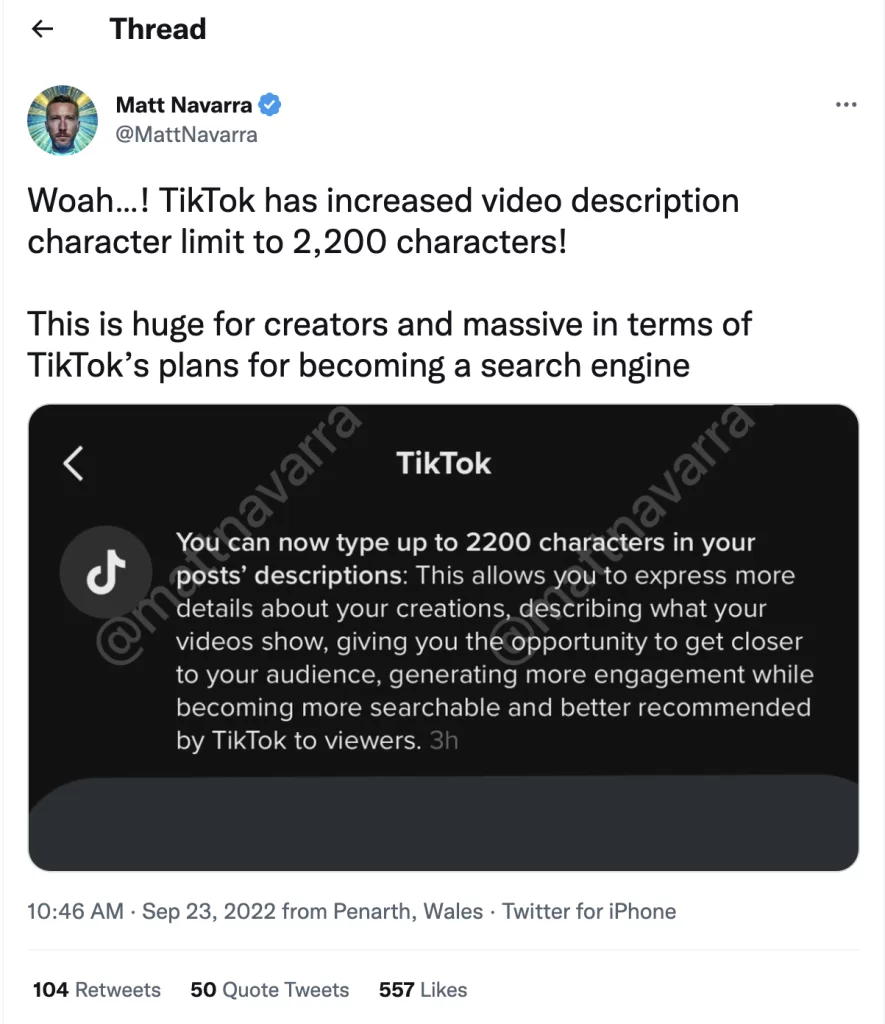
Task: View the 104 Retweets list
Action: coord(97,989)
